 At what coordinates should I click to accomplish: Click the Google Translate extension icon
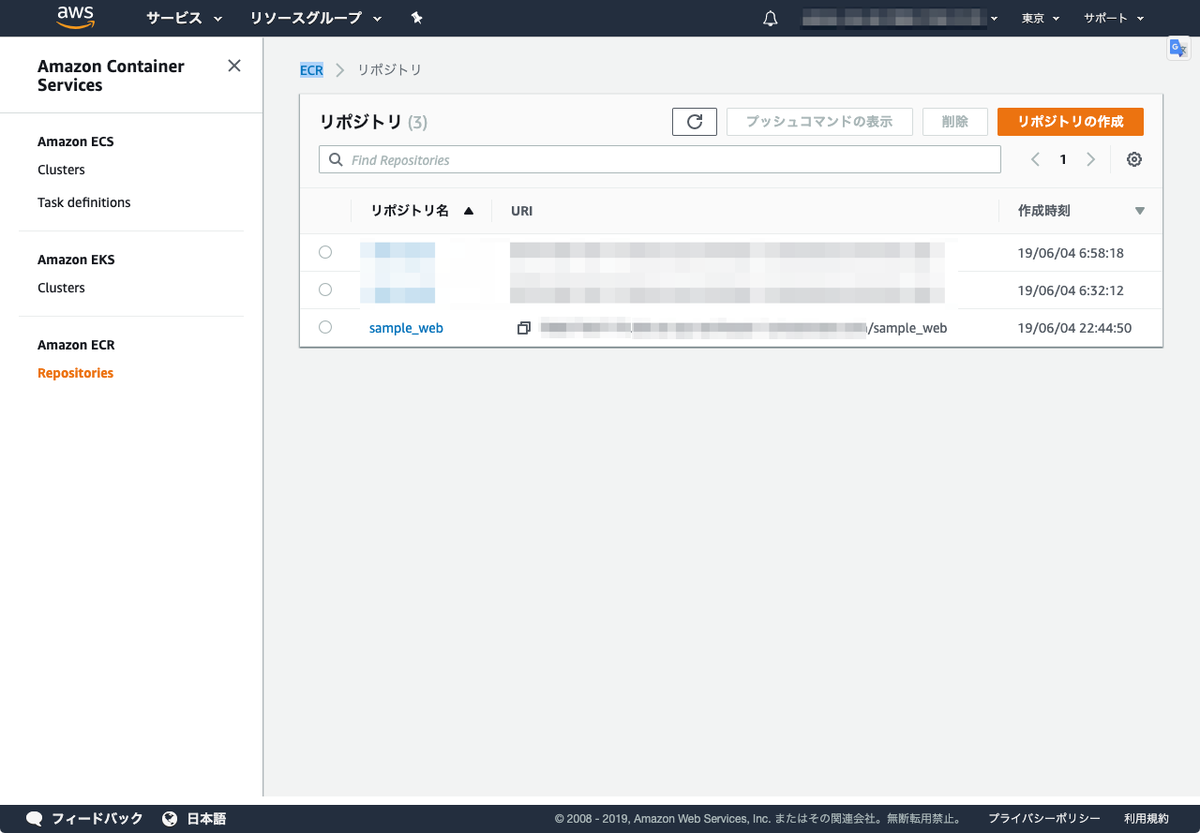click(x=1178, y=49)
